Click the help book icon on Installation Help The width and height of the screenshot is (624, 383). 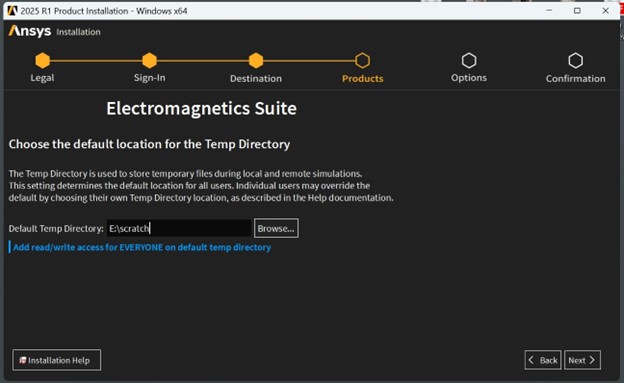[x=23, y=360]
